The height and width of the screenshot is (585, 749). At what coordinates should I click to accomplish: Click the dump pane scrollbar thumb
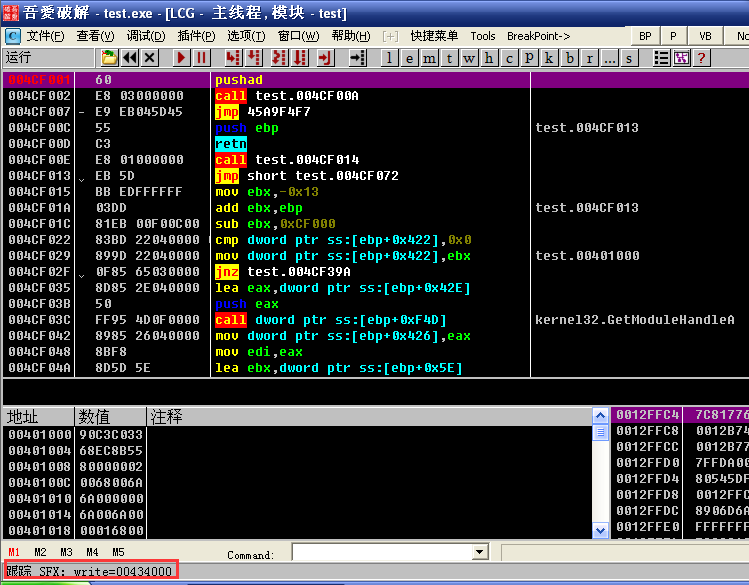pos(600,433)
